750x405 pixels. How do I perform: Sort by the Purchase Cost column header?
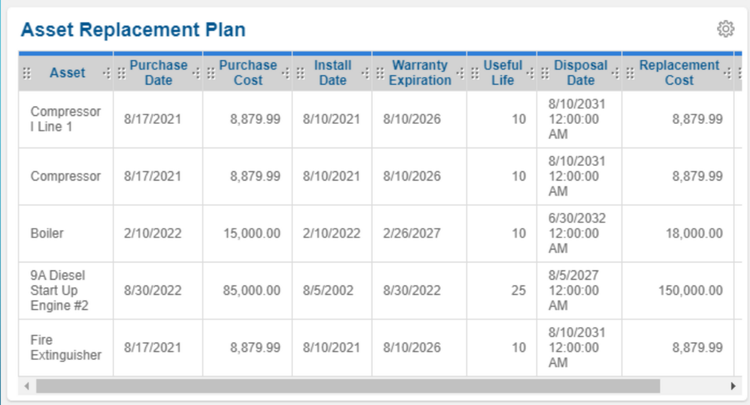point(248,73)
